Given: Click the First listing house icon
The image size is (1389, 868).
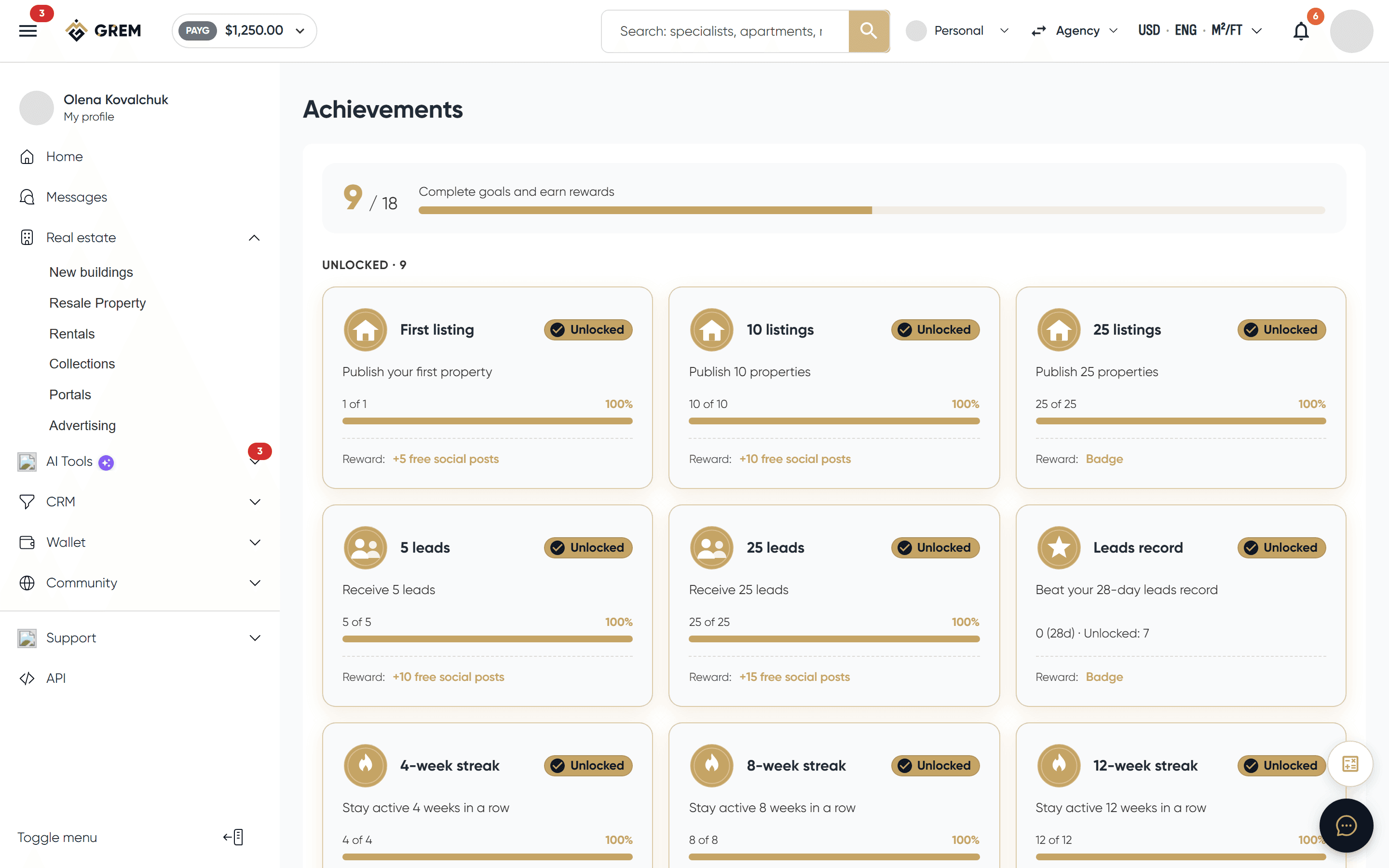Looking at the screenshot, I should click(365, 329).
